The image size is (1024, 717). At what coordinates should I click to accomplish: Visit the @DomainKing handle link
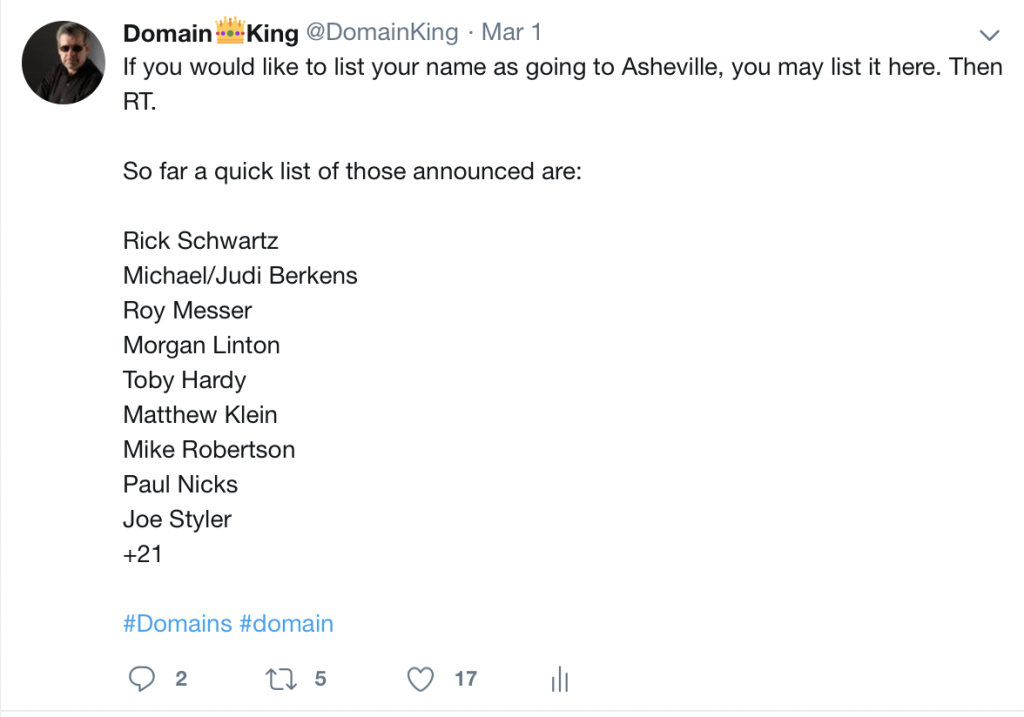pos(382,32)
